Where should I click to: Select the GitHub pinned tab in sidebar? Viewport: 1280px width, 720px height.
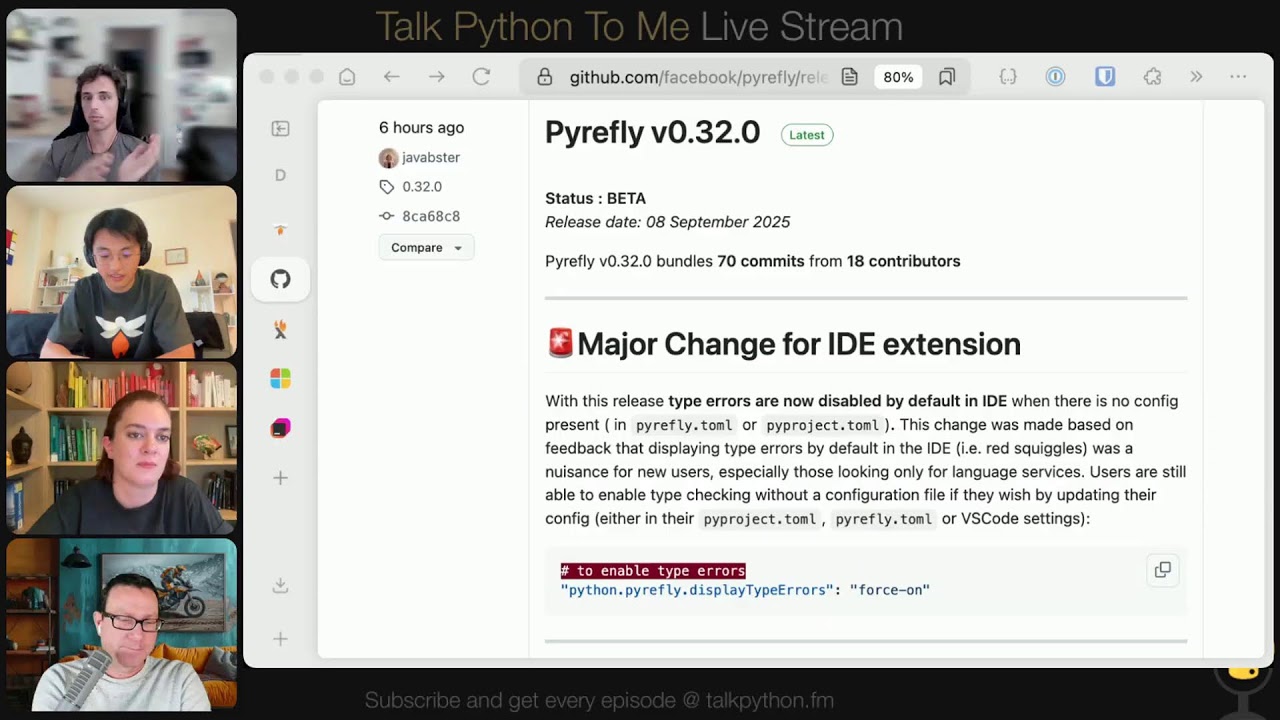280,279
